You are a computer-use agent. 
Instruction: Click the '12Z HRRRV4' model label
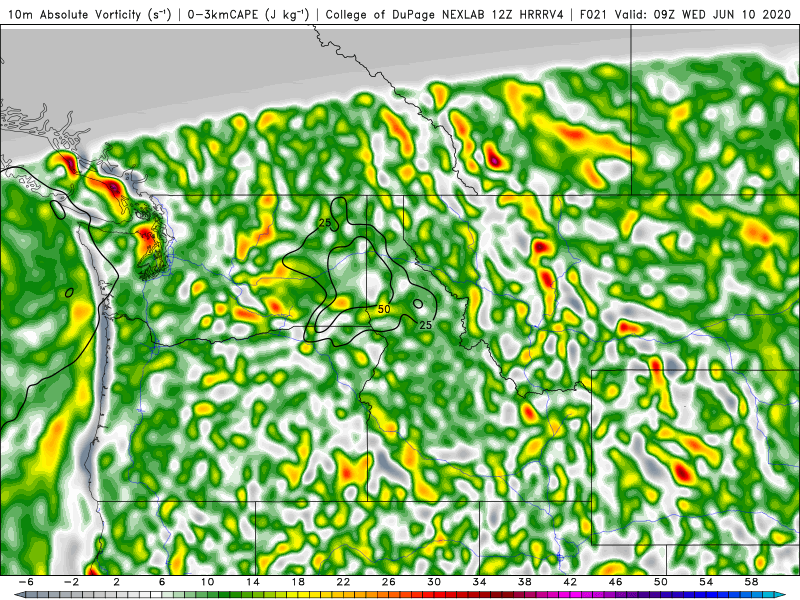528,14
